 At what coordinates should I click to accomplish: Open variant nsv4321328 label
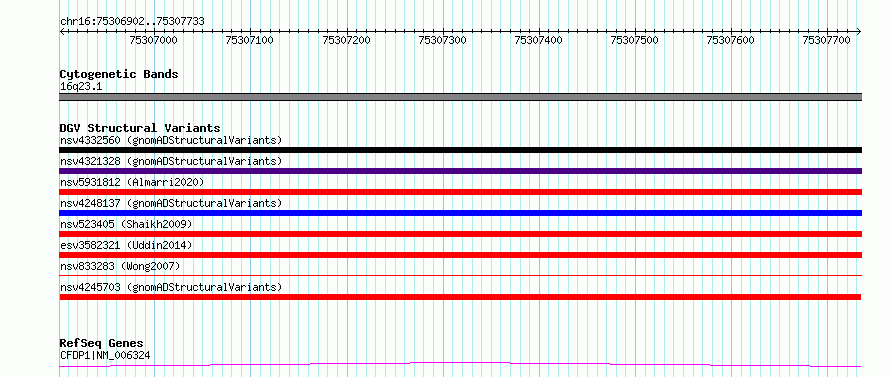[171, 161]
